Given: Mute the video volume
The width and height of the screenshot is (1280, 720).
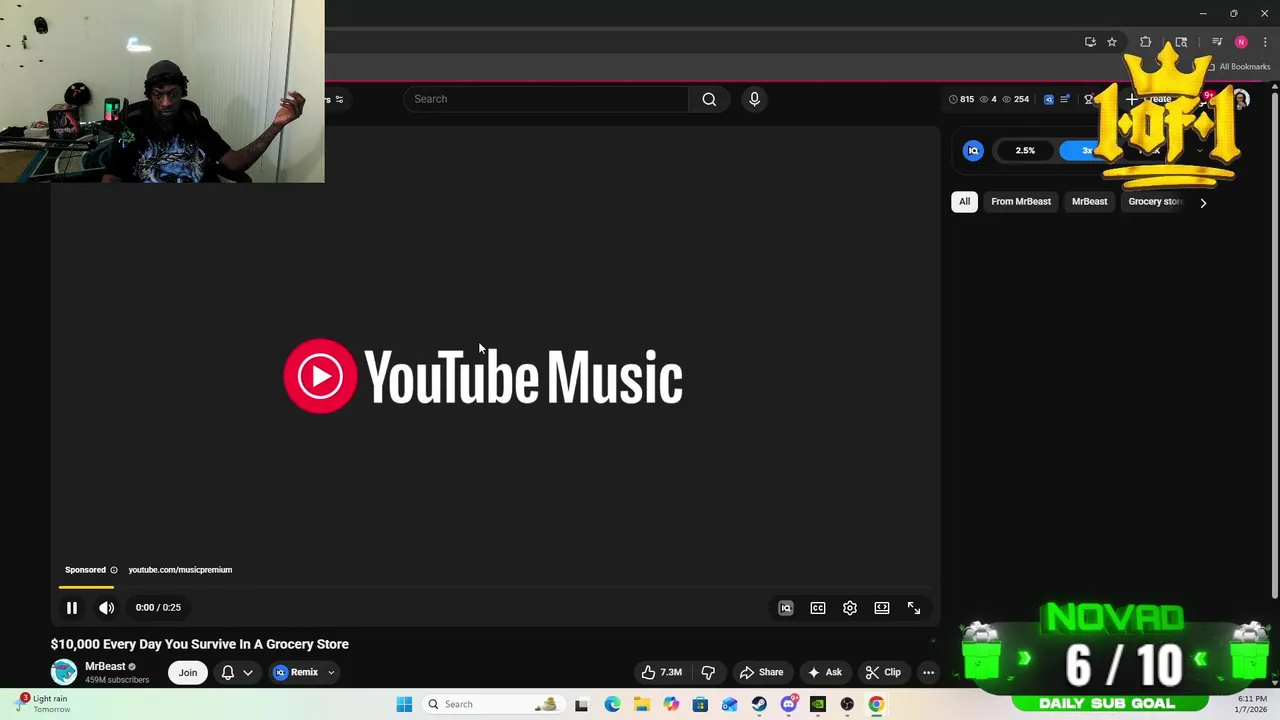Looking at the screenshot, I should (x=106, y=608).
